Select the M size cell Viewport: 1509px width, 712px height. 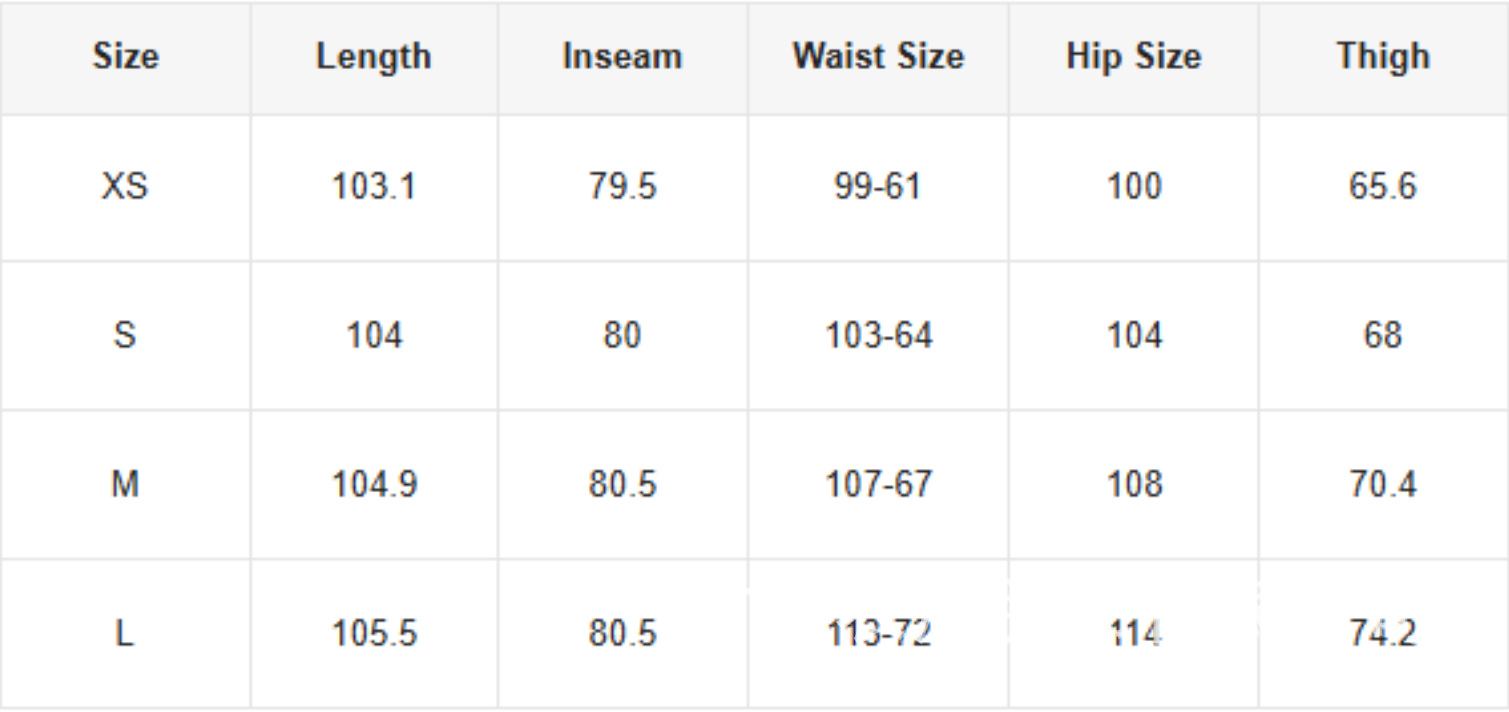coord(125,484)
